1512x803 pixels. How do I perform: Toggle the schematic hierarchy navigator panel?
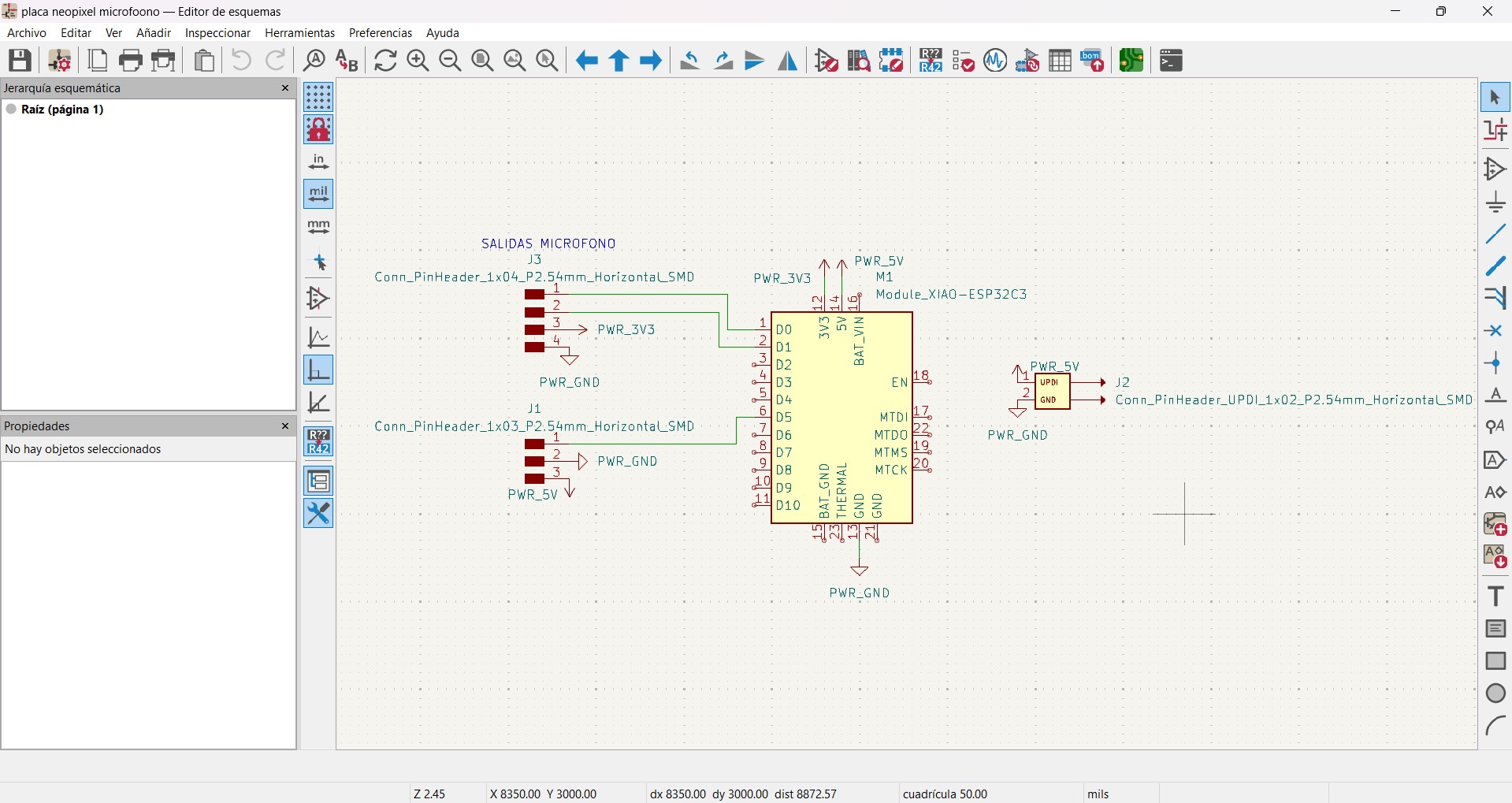318,481
